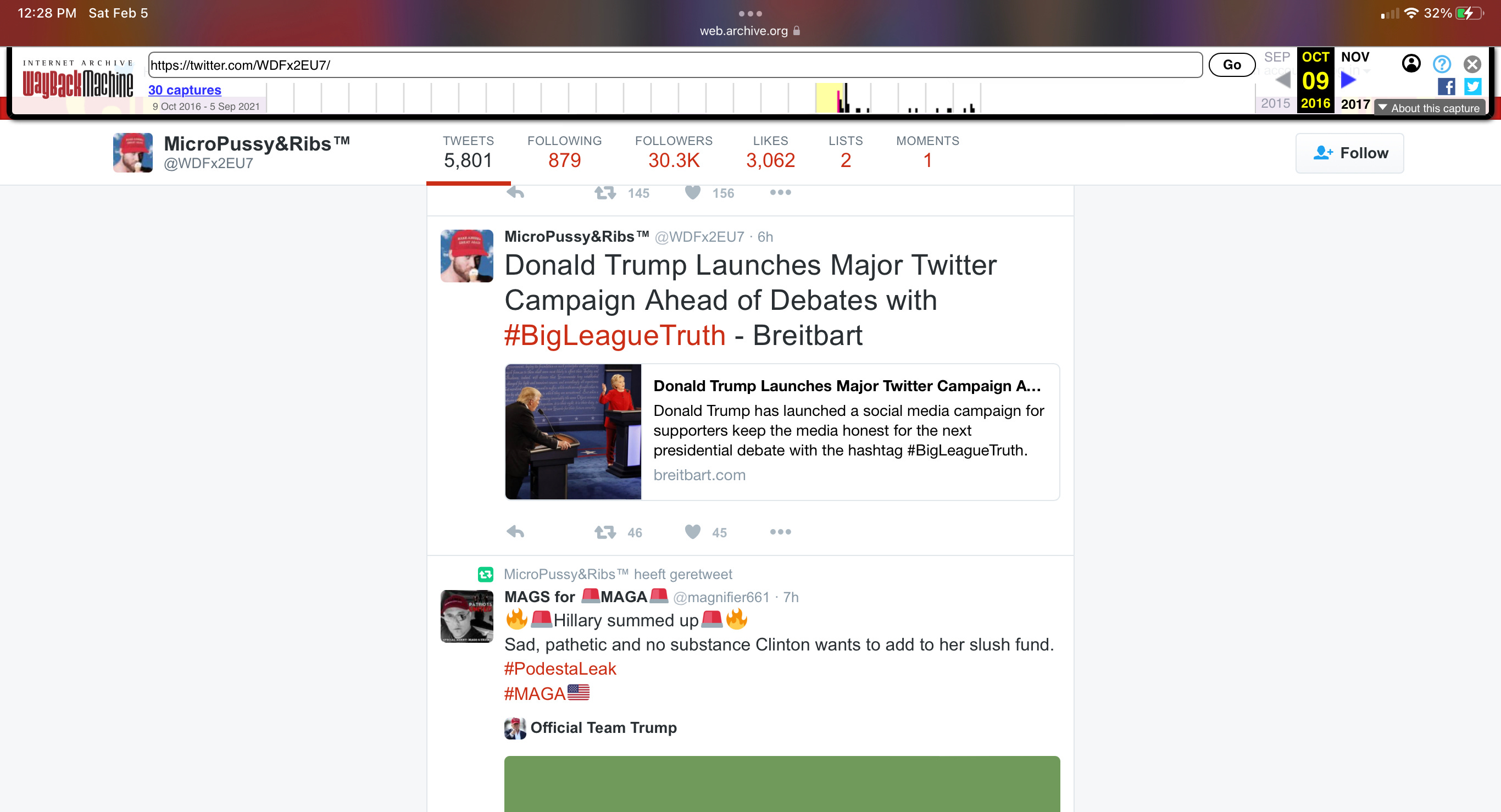Open the Wayback help question mark icon
The image size is (1501, 812).
coord(1442,64)
